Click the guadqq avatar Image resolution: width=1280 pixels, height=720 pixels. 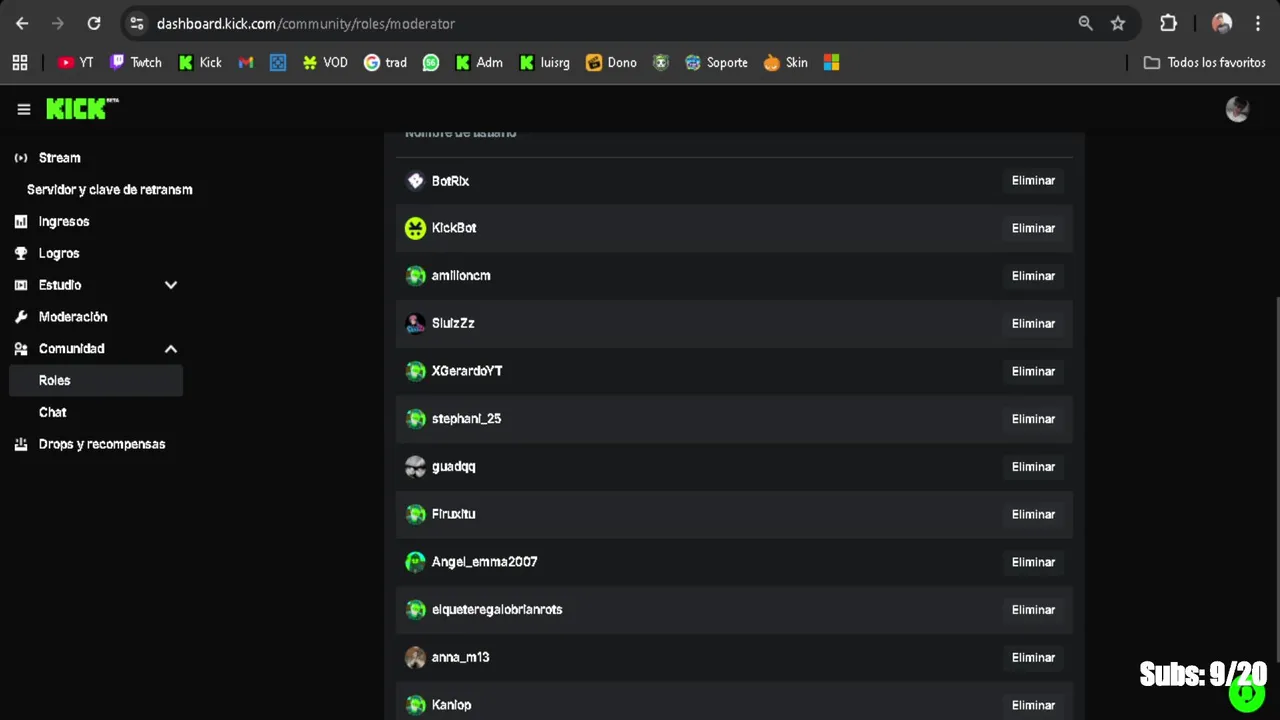415,467
